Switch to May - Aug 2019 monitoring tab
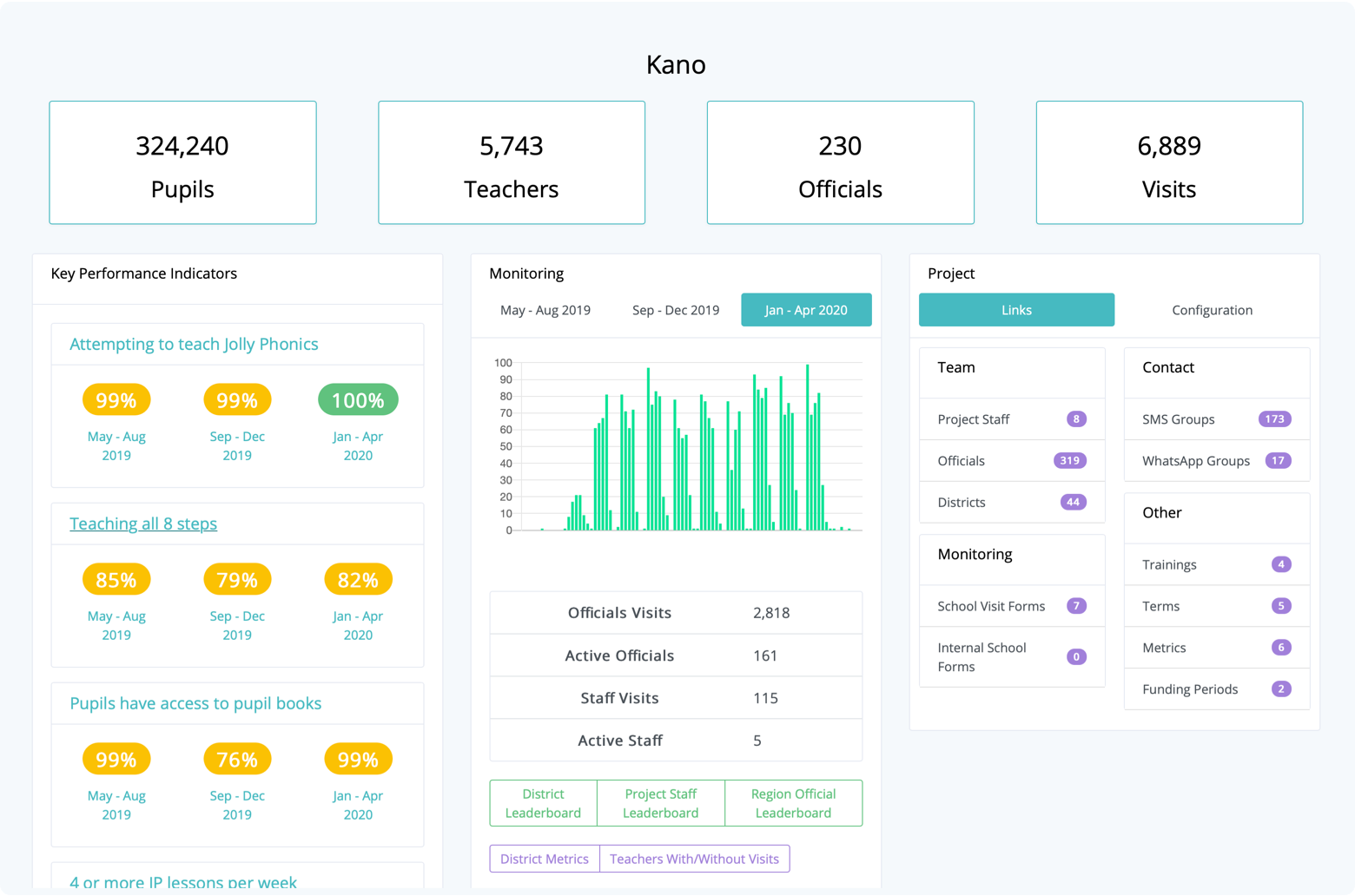 click(545, 310)
